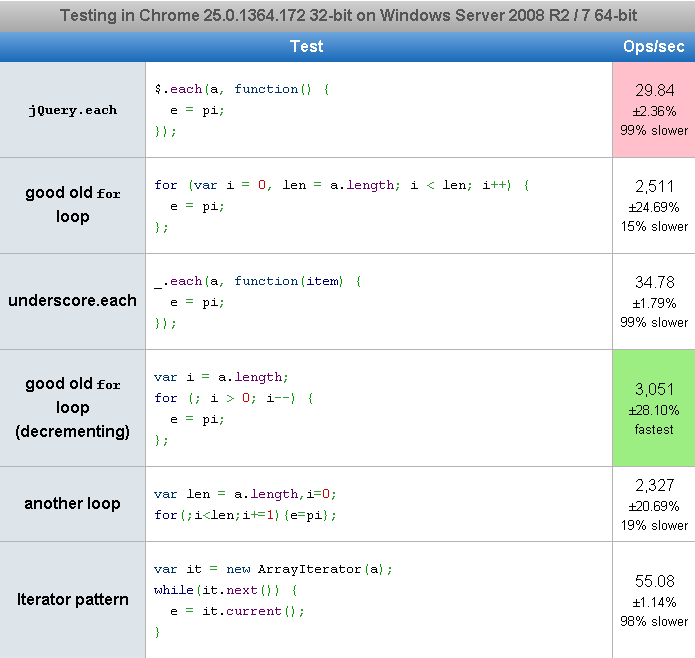
Task: Click the green 3,051 fastest result cell
Action: tap(654, 407)
